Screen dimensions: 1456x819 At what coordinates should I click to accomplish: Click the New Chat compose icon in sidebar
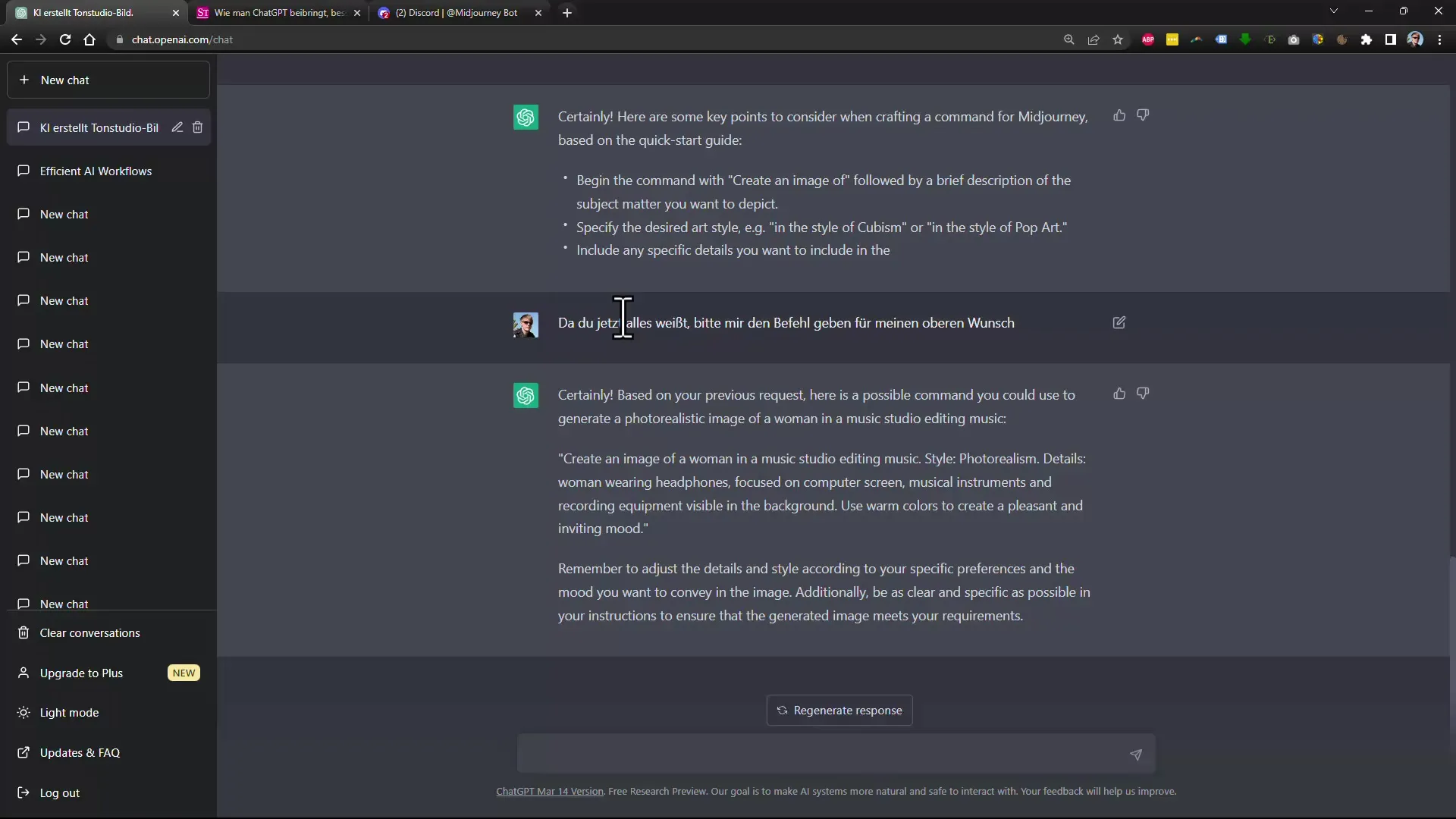[23, 80]
